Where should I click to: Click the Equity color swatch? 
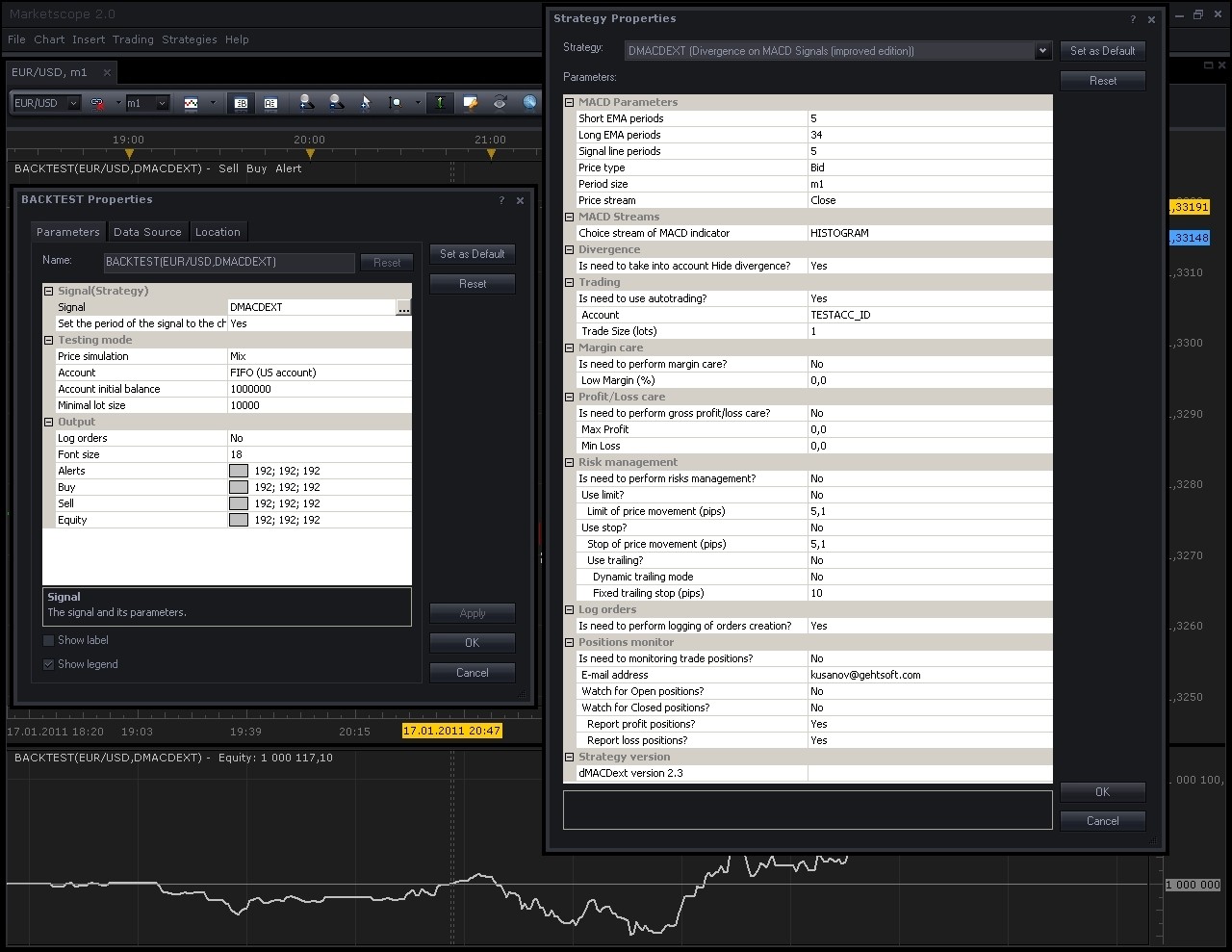(x=239, y=520)
